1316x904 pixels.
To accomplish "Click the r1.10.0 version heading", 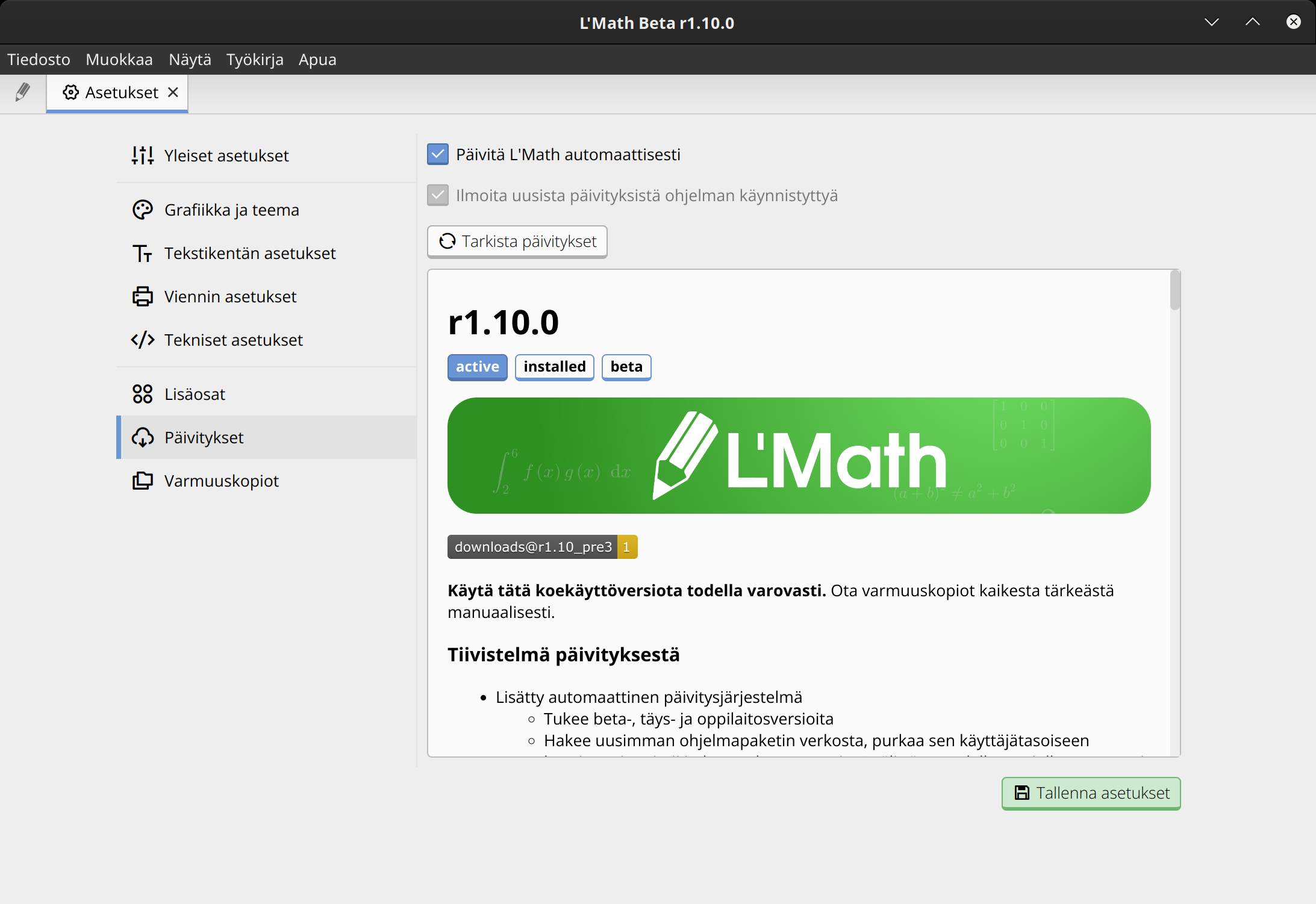I will [x=504, y=322].
